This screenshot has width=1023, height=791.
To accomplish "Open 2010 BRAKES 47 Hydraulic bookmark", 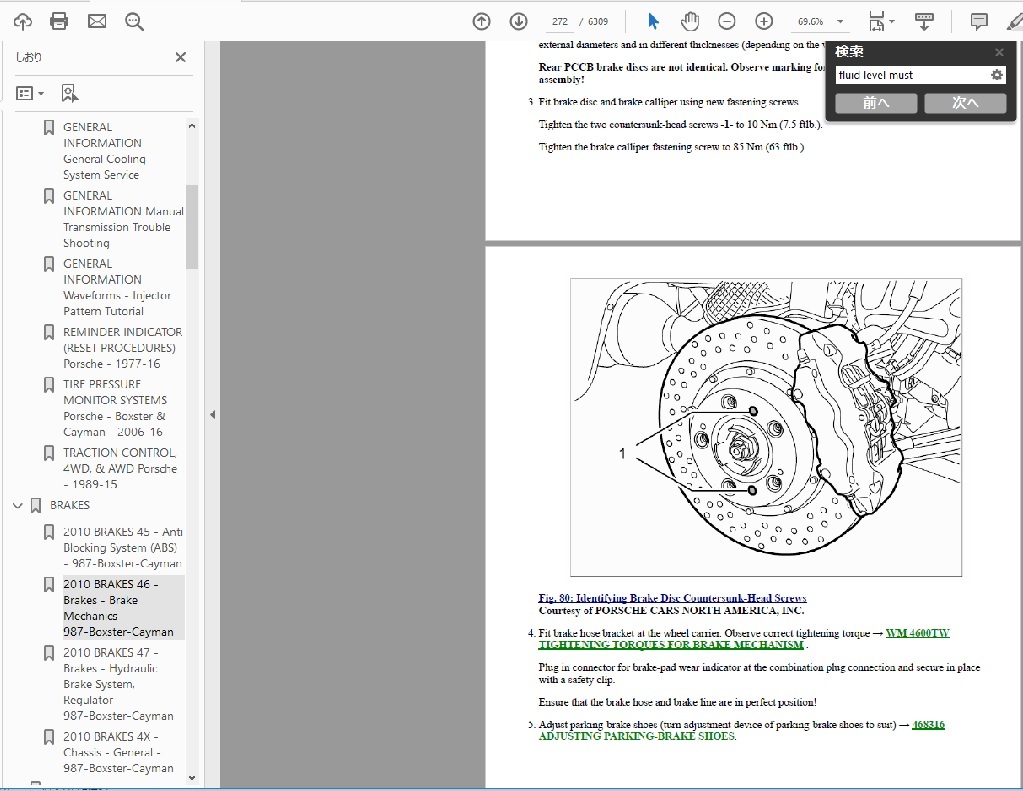I will click(x=118, y=684).
